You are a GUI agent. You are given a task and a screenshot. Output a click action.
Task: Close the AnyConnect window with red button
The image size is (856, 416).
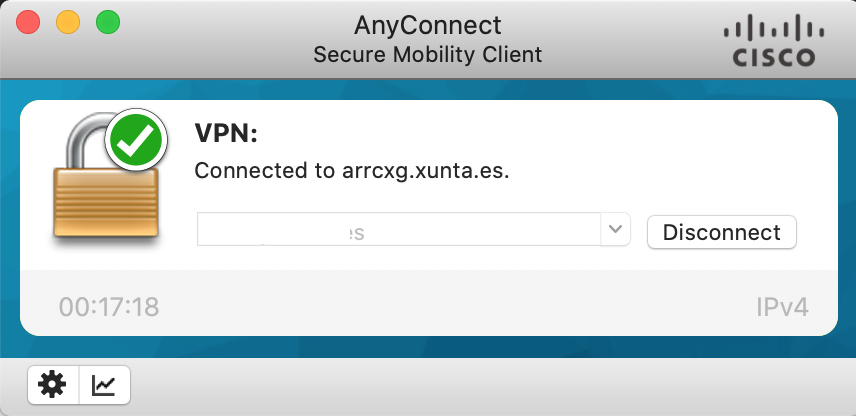point(28,22)
